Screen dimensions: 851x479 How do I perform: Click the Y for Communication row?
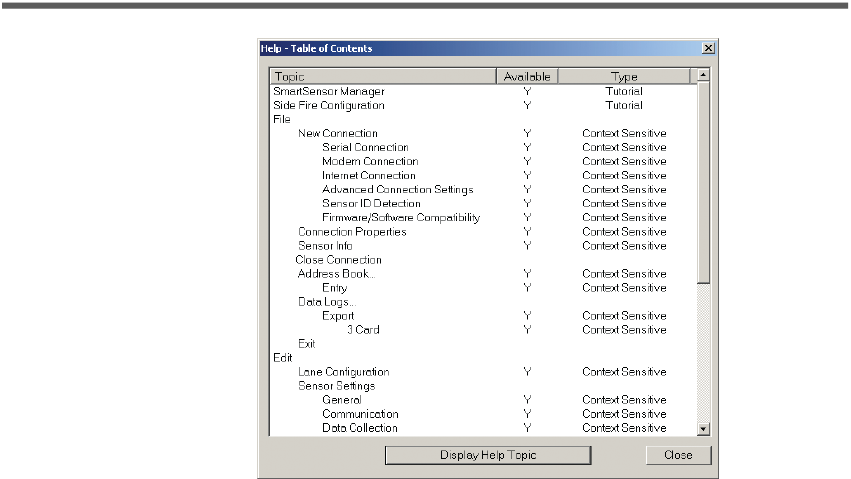click(x=527, y=414)
